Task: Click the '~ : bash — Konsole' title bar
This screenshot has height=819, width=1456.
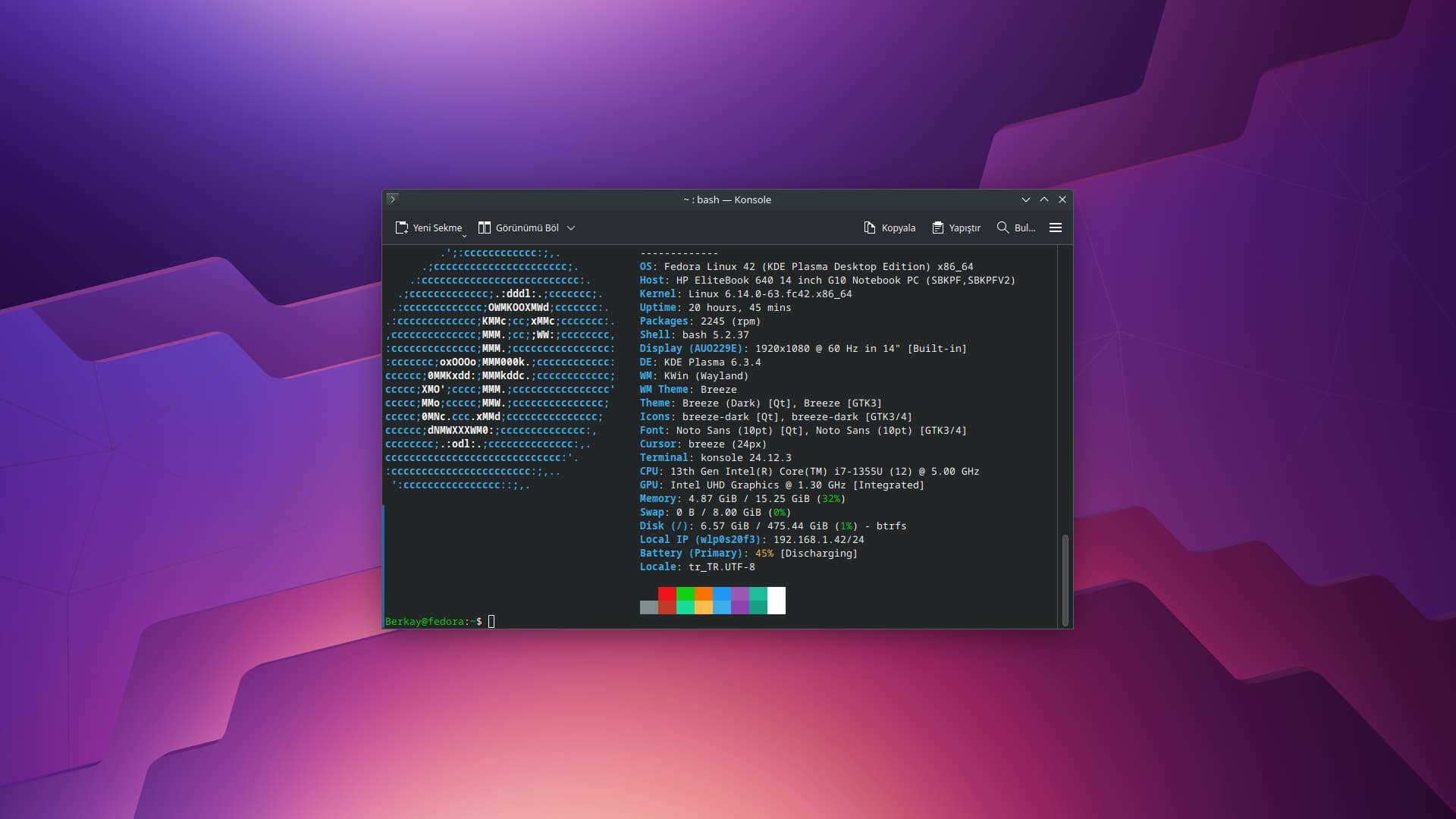Action: [726, 199]
